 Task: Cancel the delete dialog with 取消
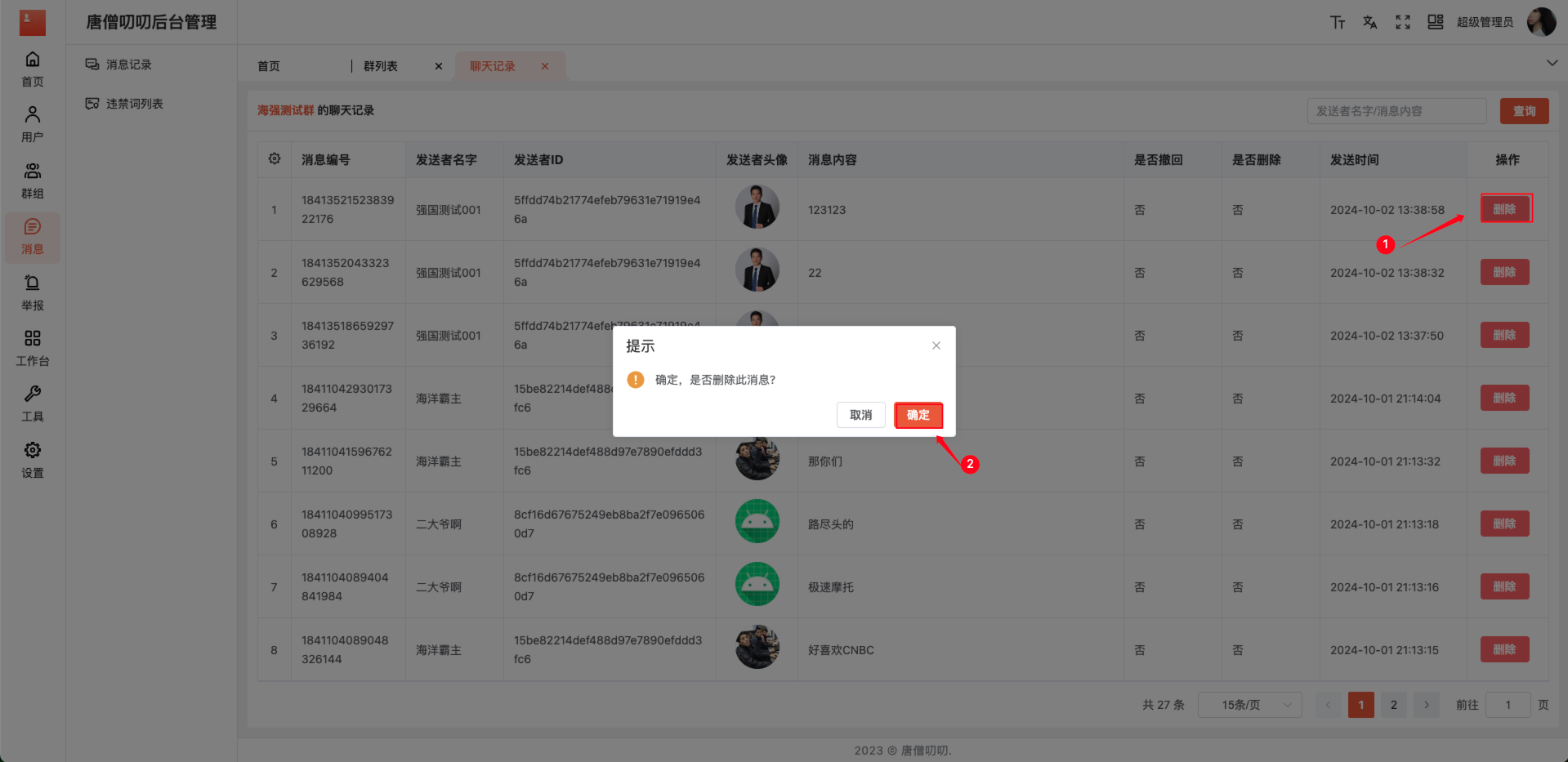coord(860,415)
